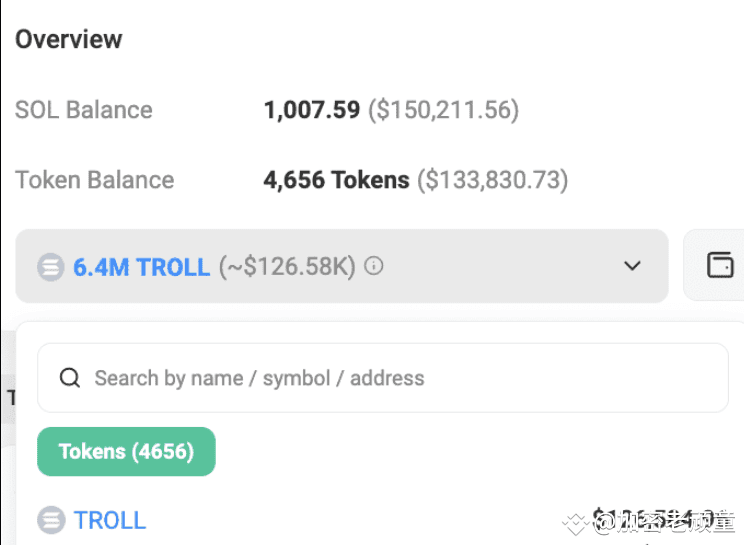Open the wallet icon button

coord(720,265)
